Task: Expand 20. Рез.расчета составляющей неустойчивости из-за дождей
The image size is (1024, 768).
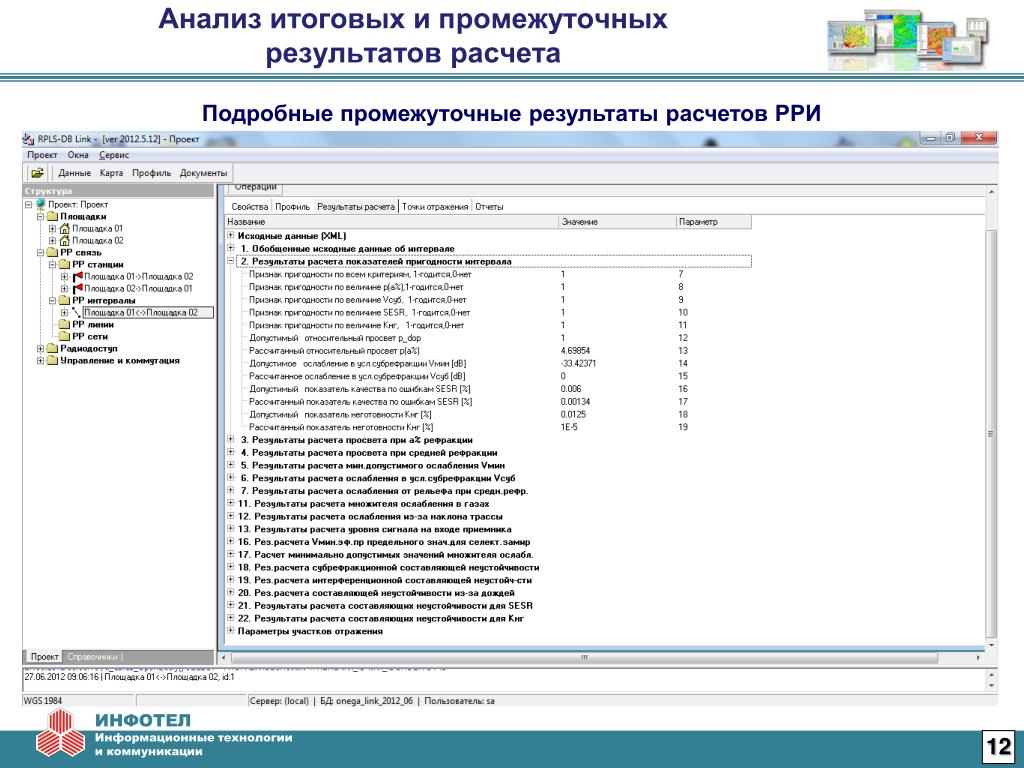Action: 231,592
